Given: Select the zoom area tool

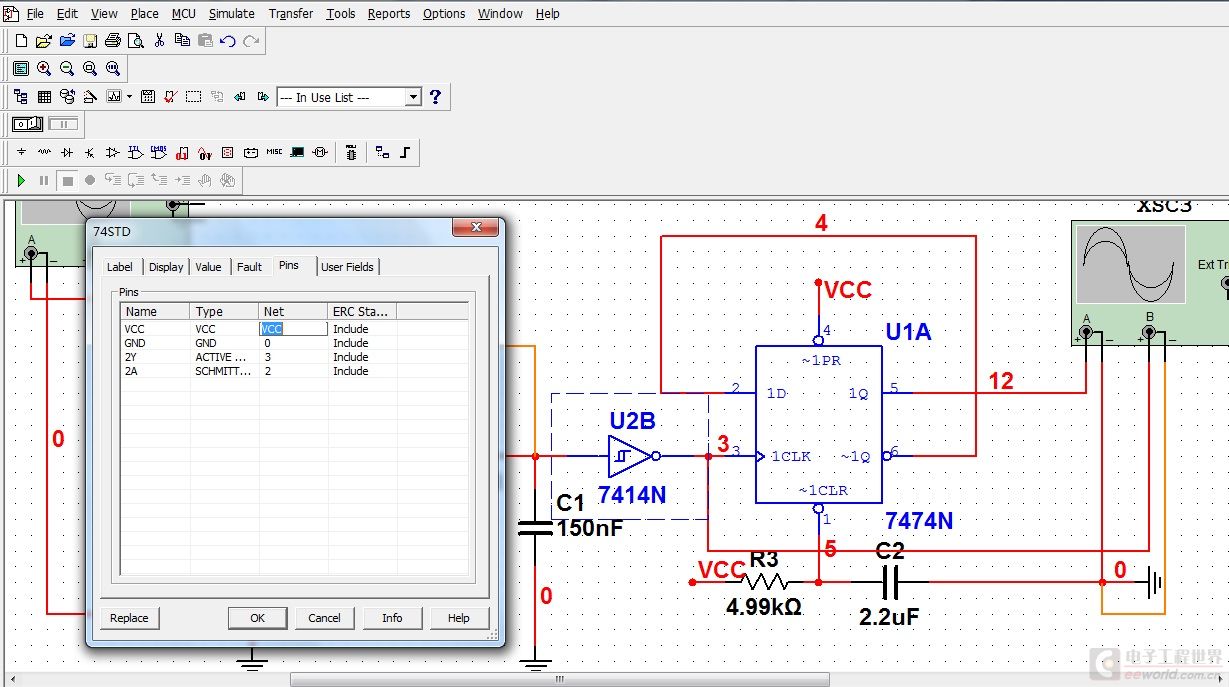Looking at the screenshot, I should (x=90, y=68).
